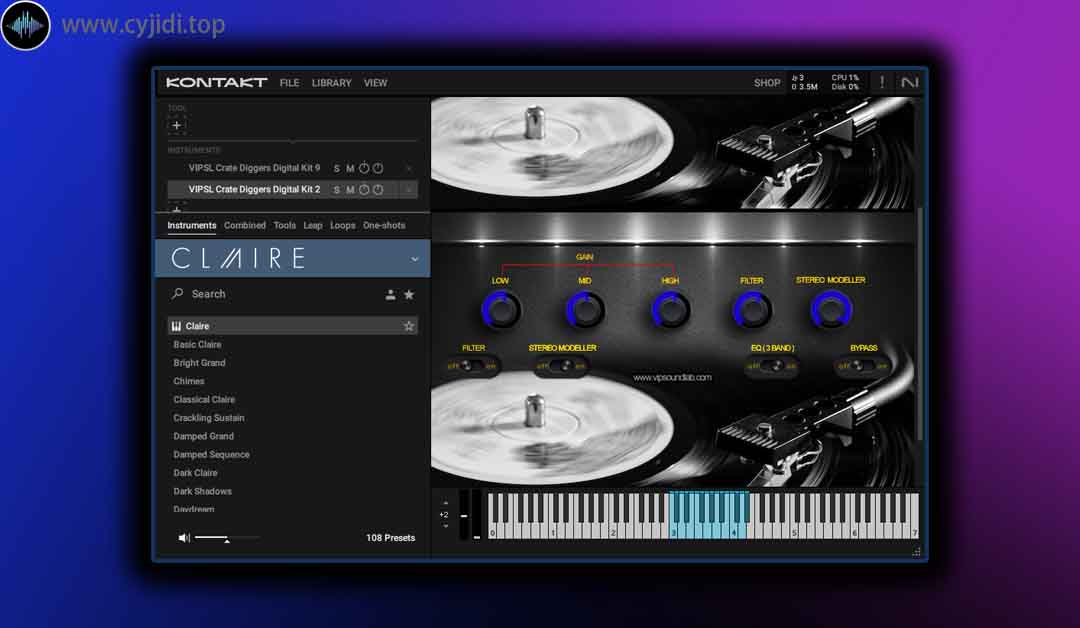
Task: Click the piano icon beside Claire
Action: (176, 326)
